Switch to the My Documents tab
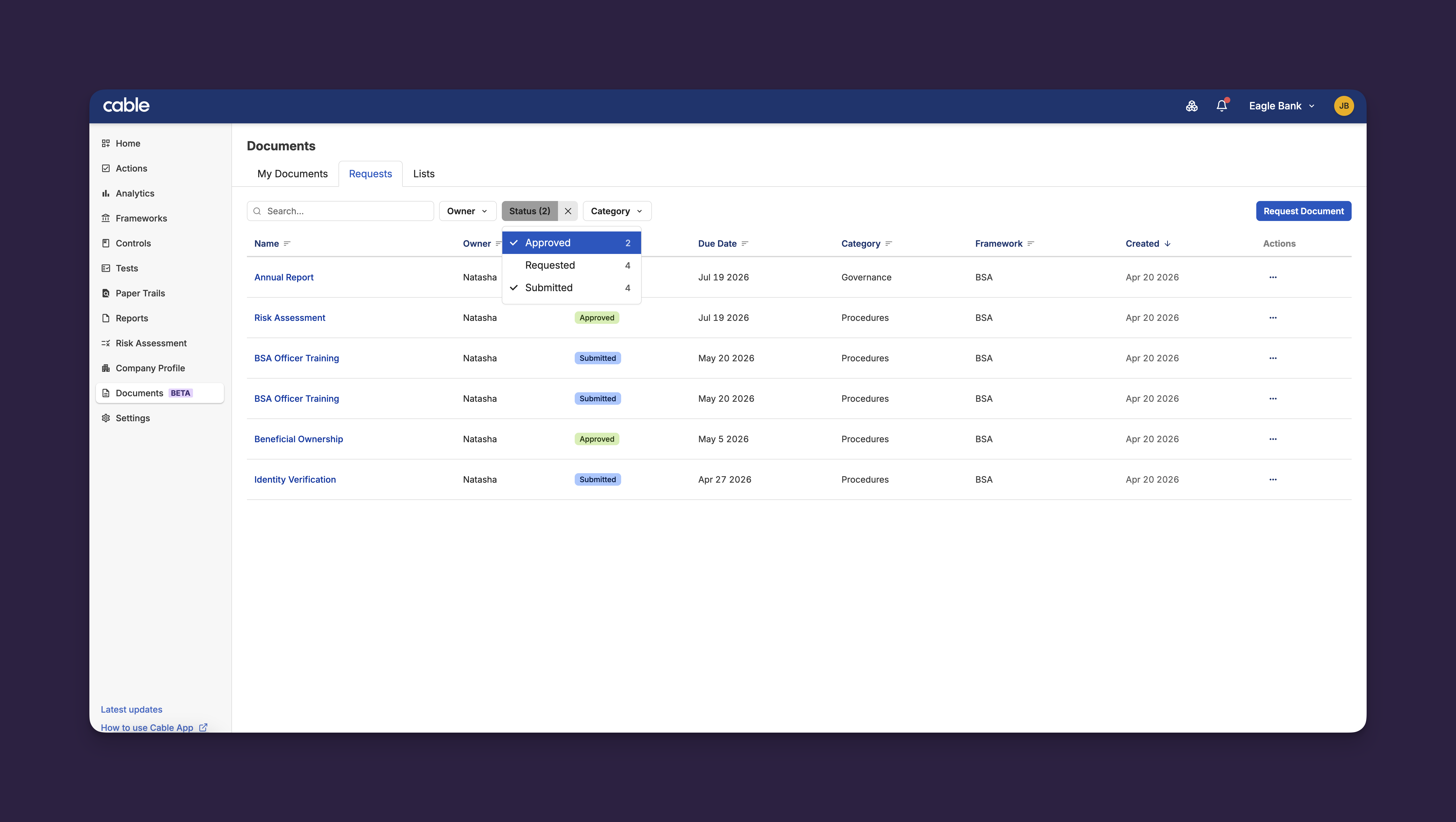This screenshot has width=1456, height=822. click(x=292, y=174)
